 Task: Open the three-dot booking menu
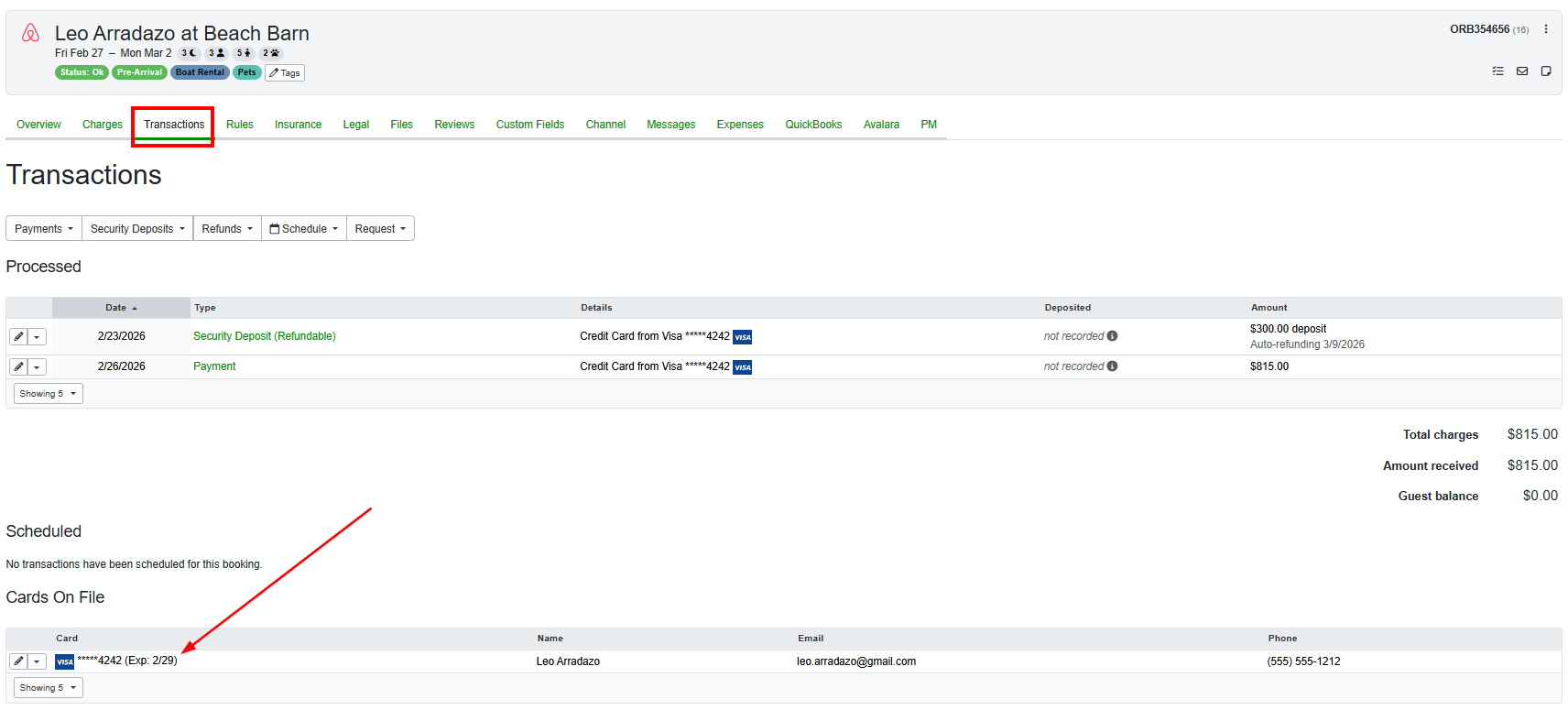click(x=1546, y=29)
